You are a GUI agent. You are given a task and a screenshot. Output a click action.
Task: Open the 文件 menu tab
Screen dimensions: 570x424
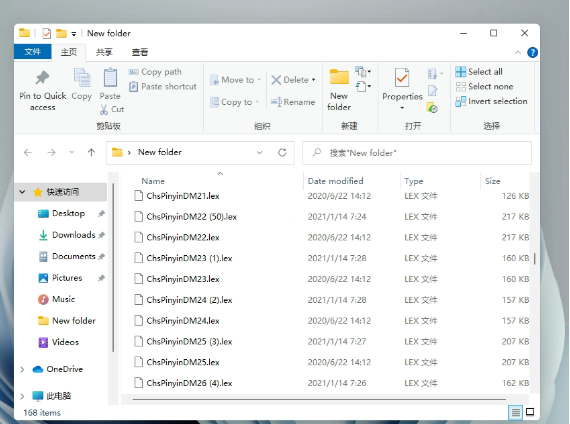(x=32, y=52)
